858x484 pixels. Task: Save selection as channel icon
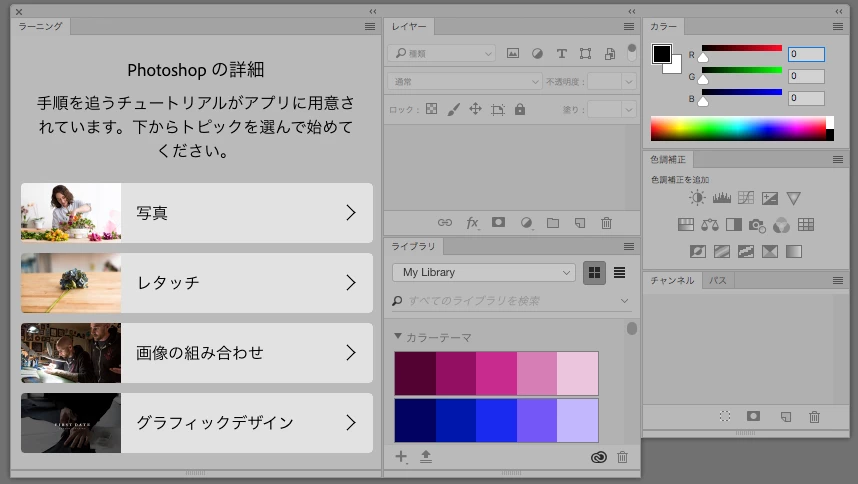click(x=753, y=416)
